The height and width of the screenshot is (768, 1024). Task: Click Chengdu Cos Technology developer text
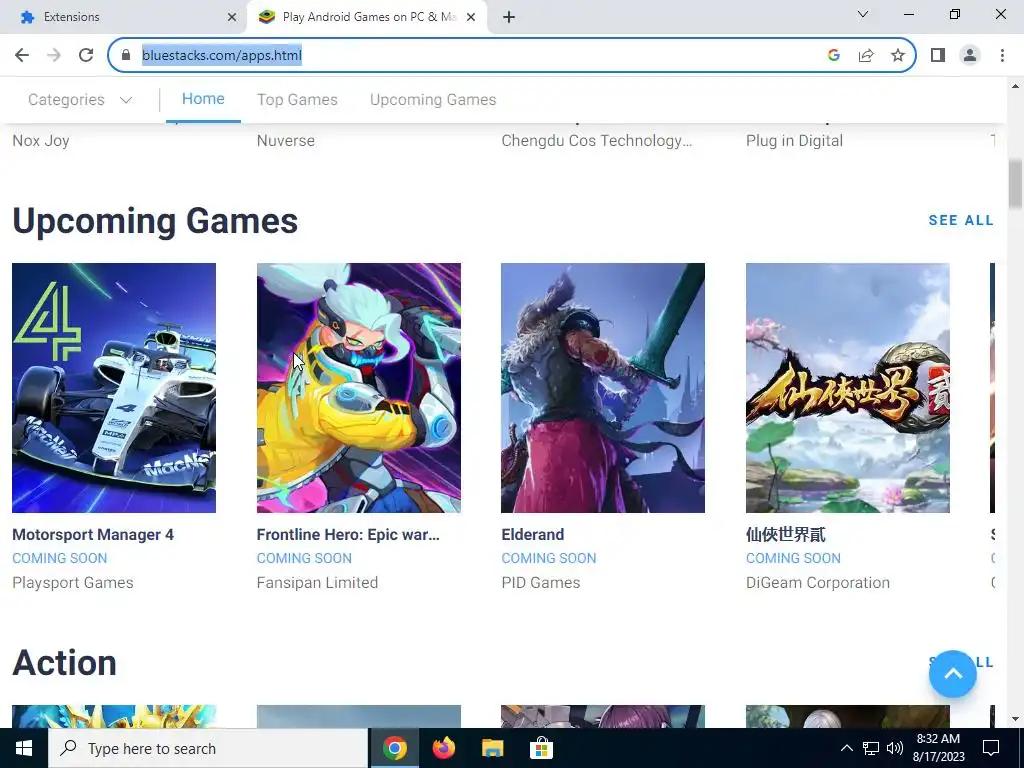597,141
